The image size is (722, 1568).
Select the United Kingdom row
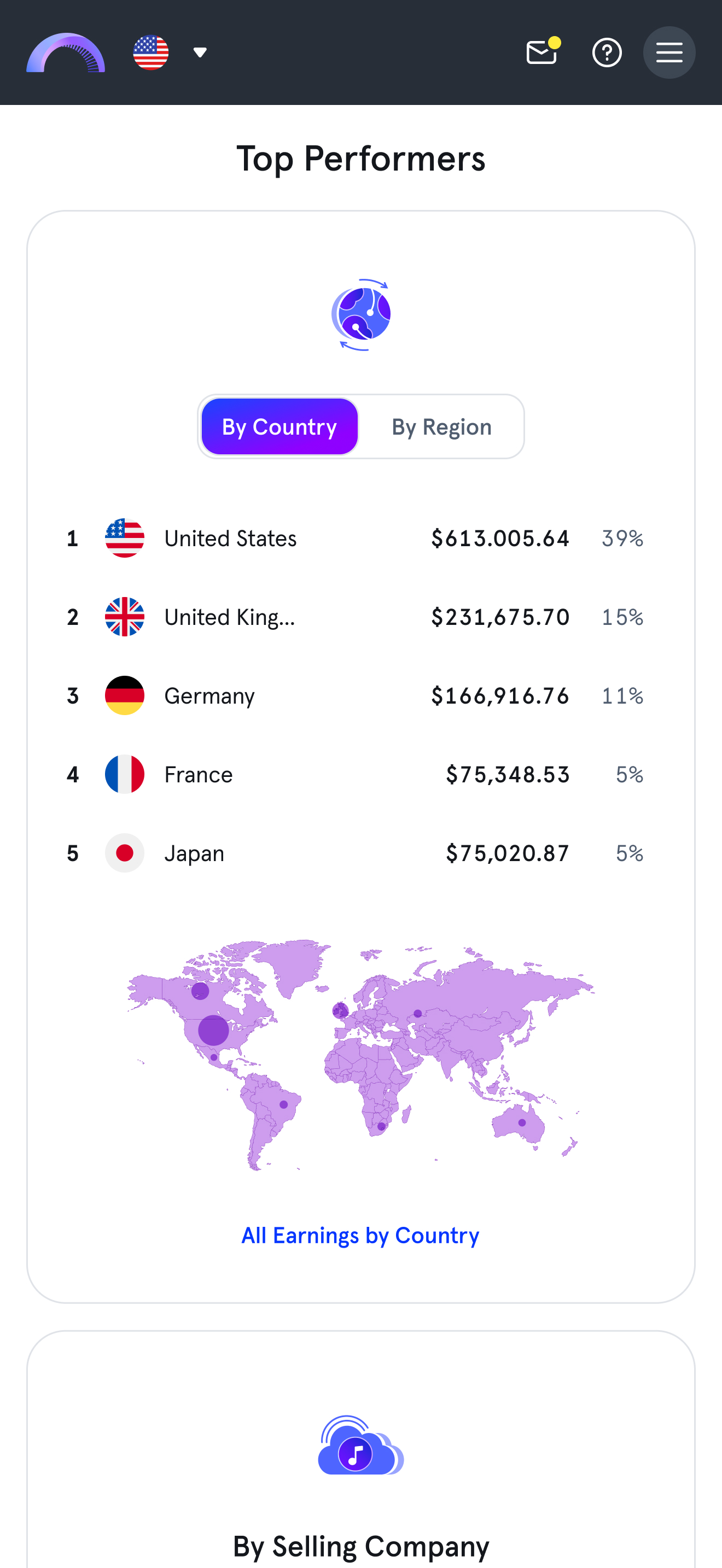361,617
